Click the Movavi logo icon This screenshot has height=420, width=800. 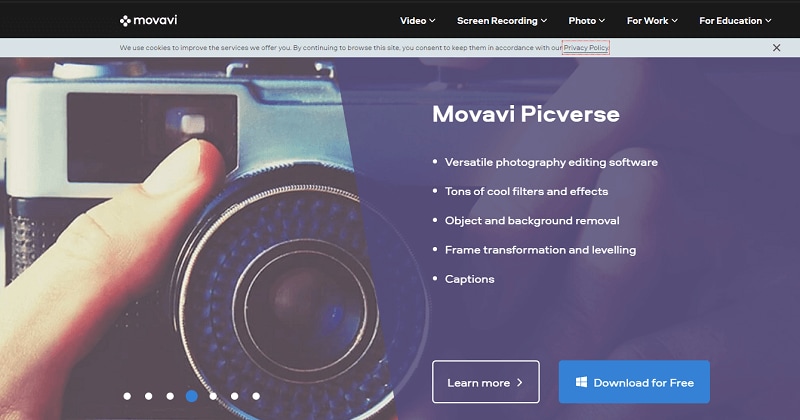click(x=125, y=21)
